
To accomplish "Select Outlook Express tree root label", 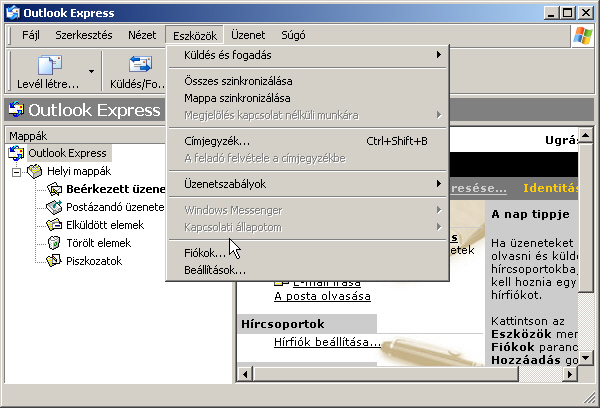I will pyautogui.click(x=67, y=153).
